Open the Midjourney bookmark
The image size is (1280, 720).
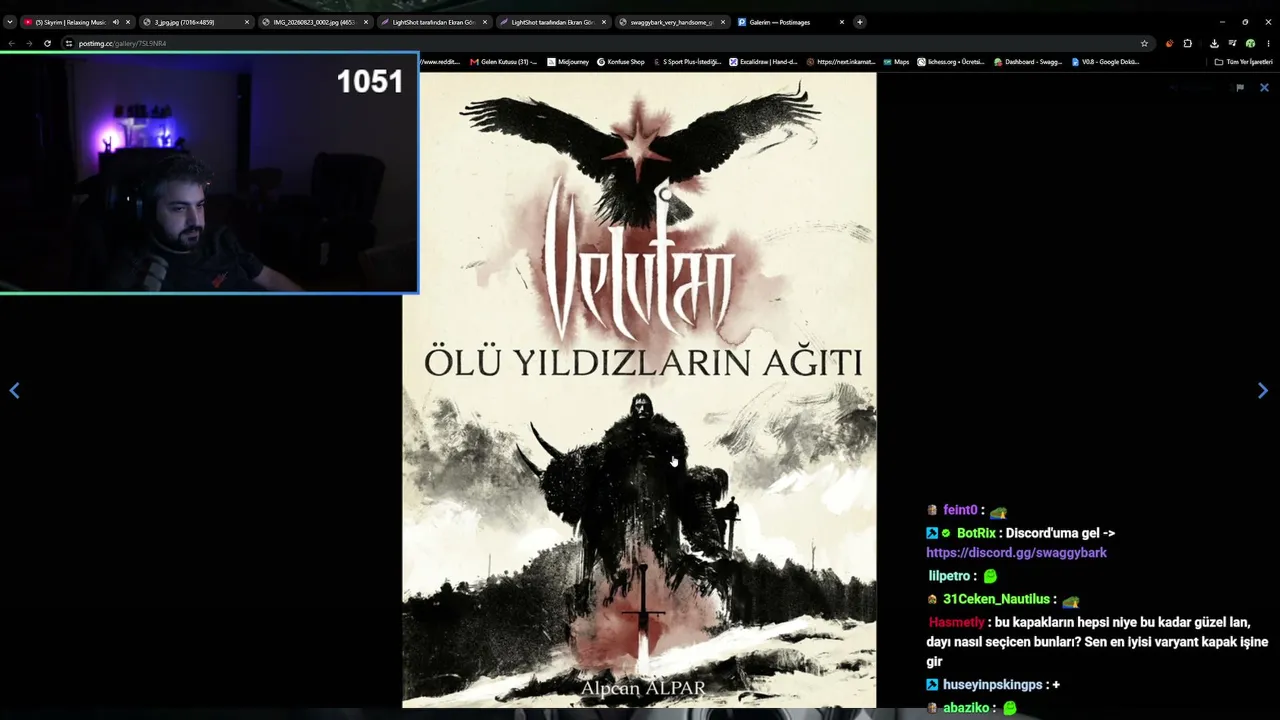pyautogui.click(x=567, y=62)
